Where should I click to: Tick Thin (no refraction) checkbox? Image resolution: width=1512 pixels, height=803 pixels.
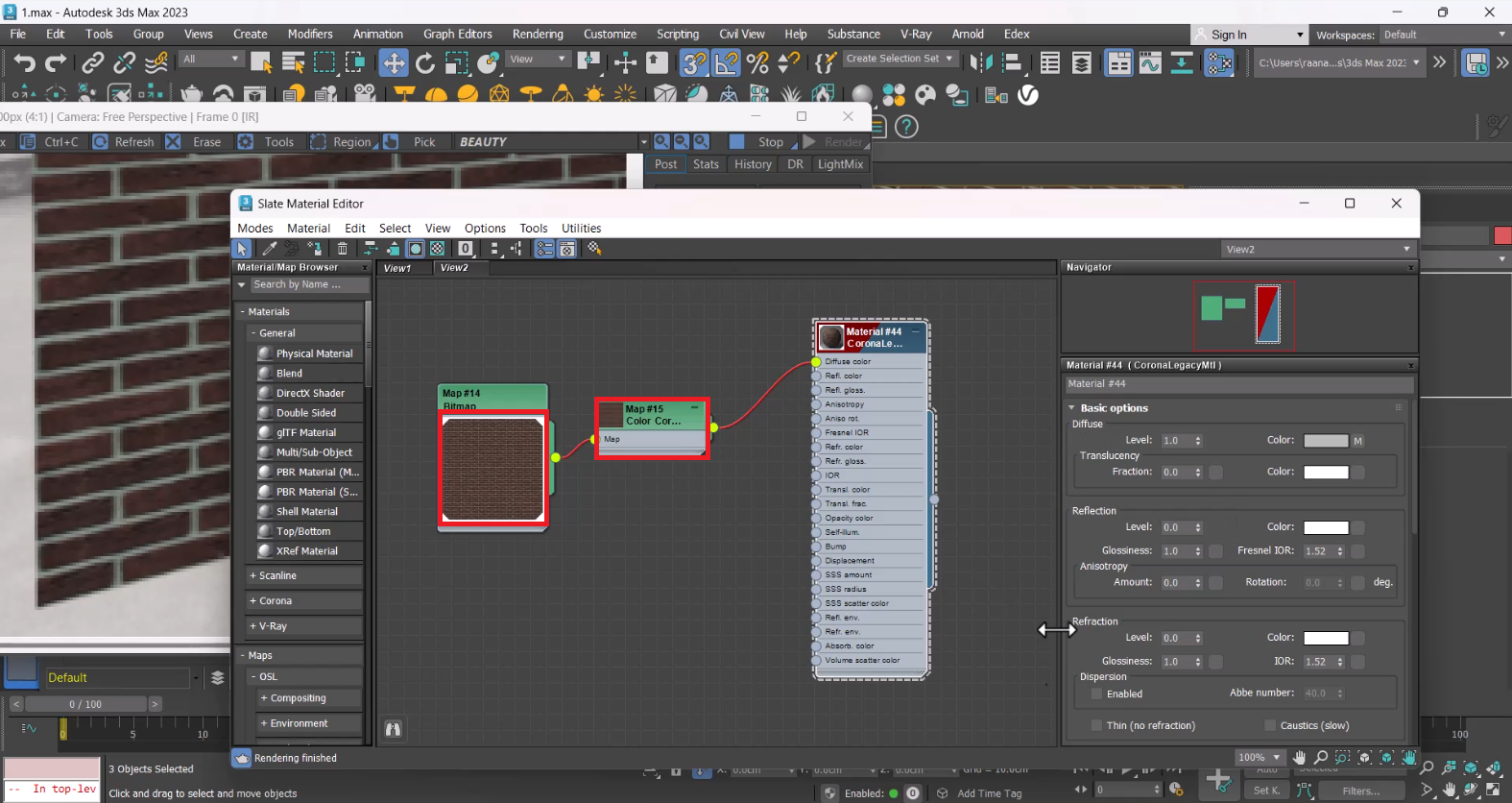[x=1096, y=725]
